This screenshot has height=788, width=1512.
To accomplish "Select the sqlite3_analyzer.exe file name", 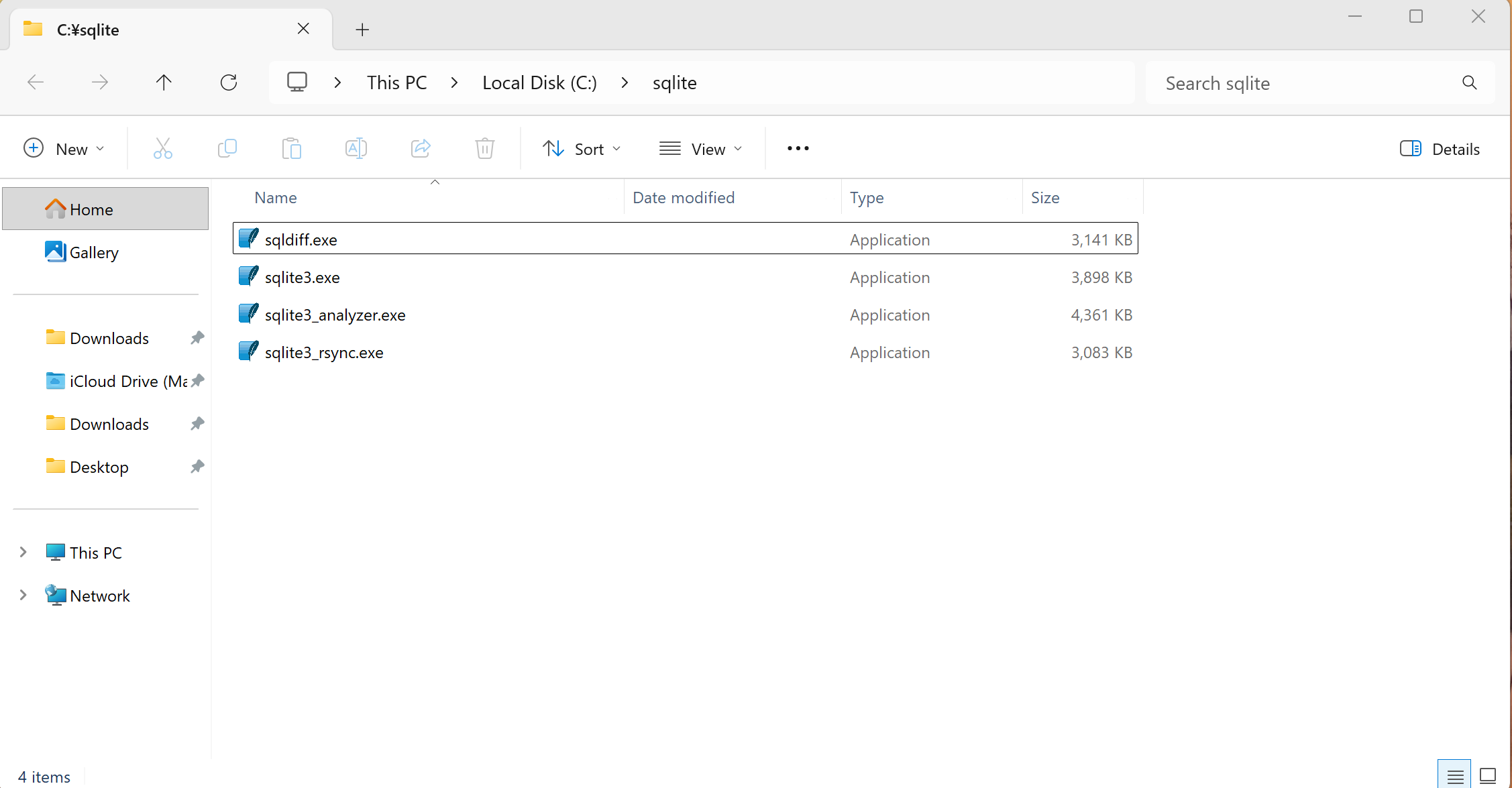I will tap(335, 315).
